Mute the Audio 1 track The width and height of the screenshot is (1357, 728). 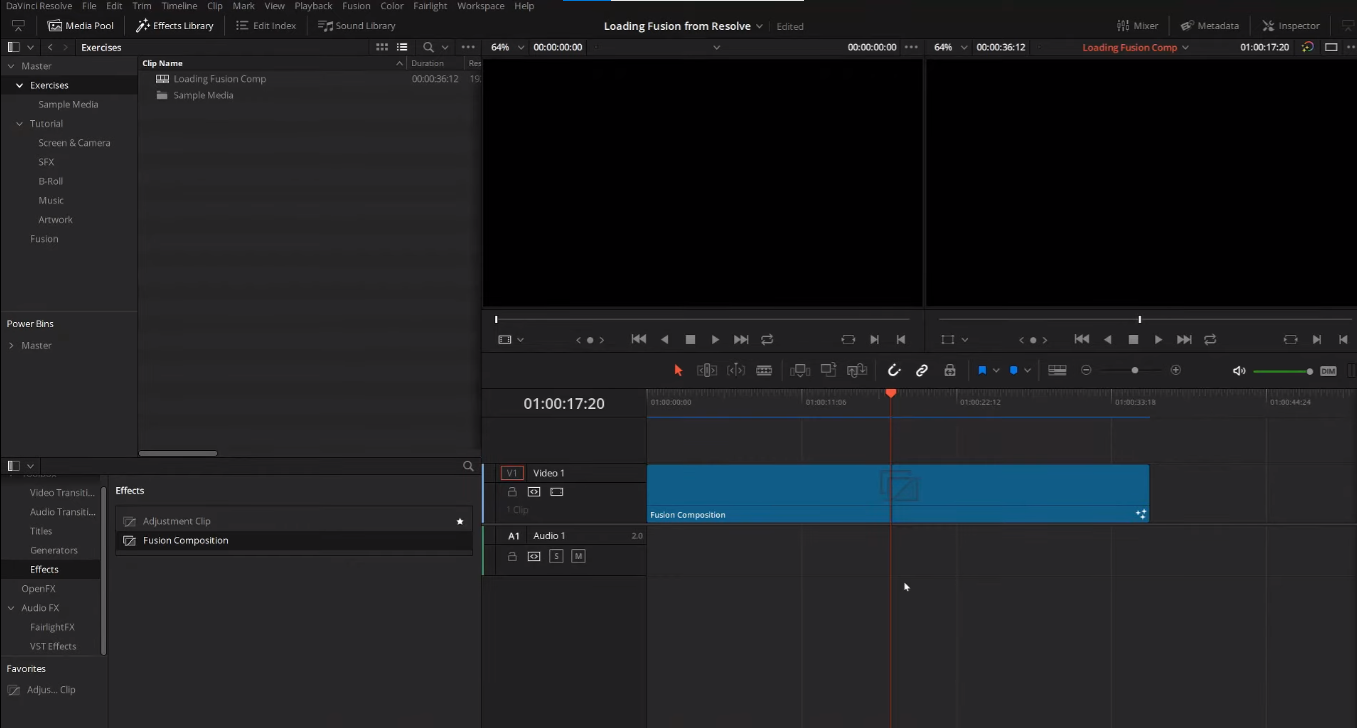click(578, 556)
